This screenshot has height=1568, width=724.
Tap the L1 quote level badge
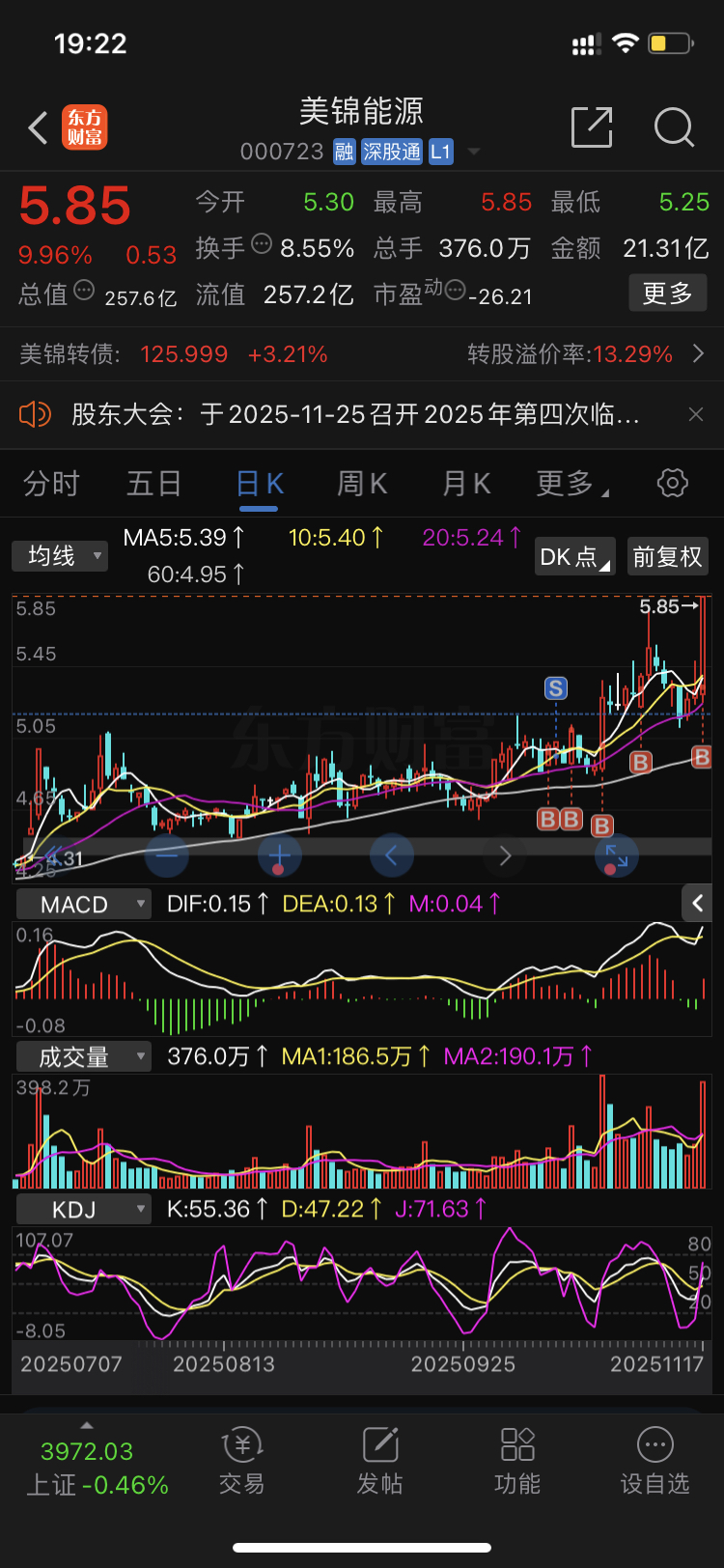pos(440,152)
